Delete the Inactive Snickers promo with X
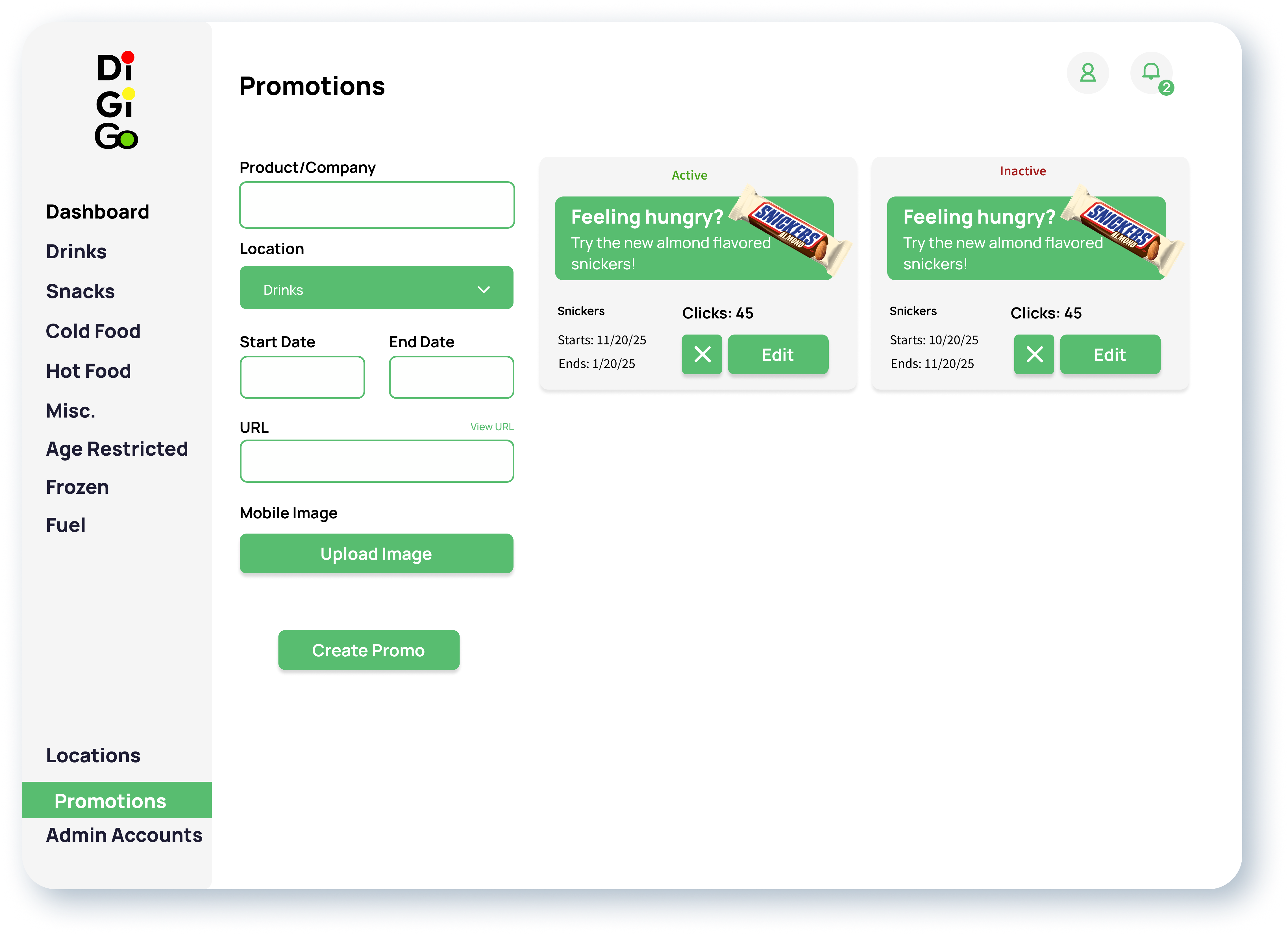 1034,354
